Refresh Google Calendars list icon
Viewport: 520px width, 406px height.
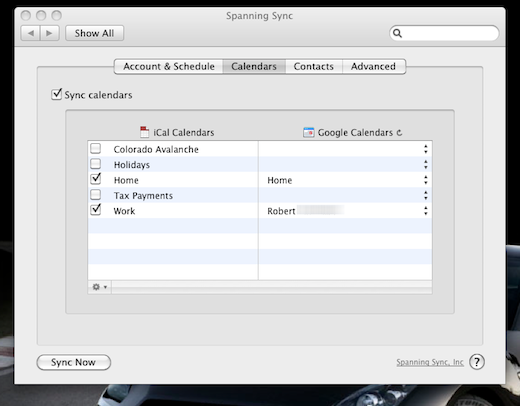tap(399, 133)
